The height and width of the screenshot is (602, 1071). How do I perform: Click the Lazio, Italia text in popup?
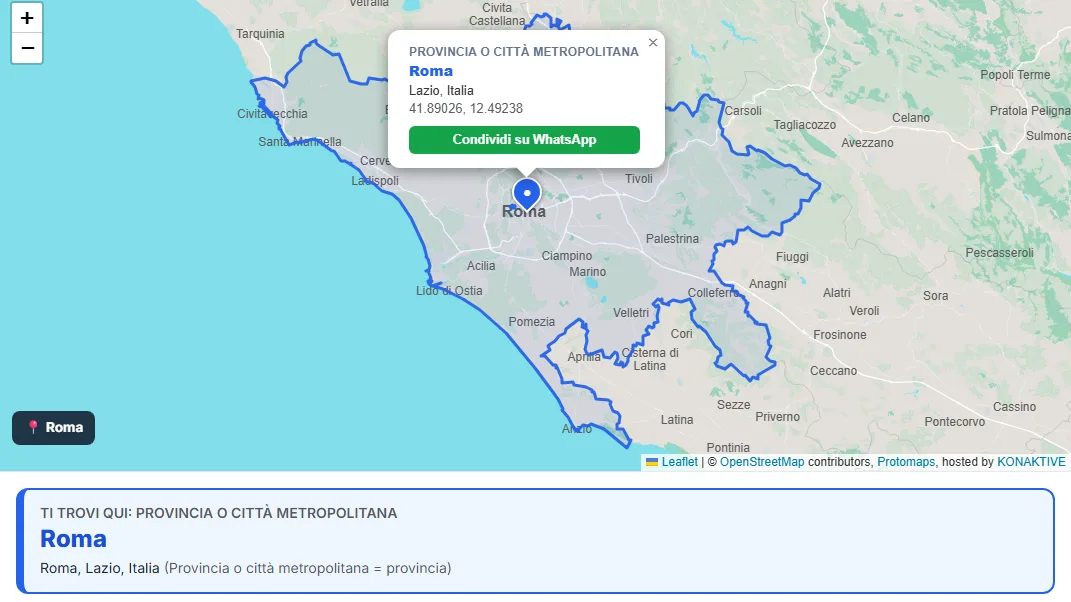pyautogui.click(x=441, y=90)
